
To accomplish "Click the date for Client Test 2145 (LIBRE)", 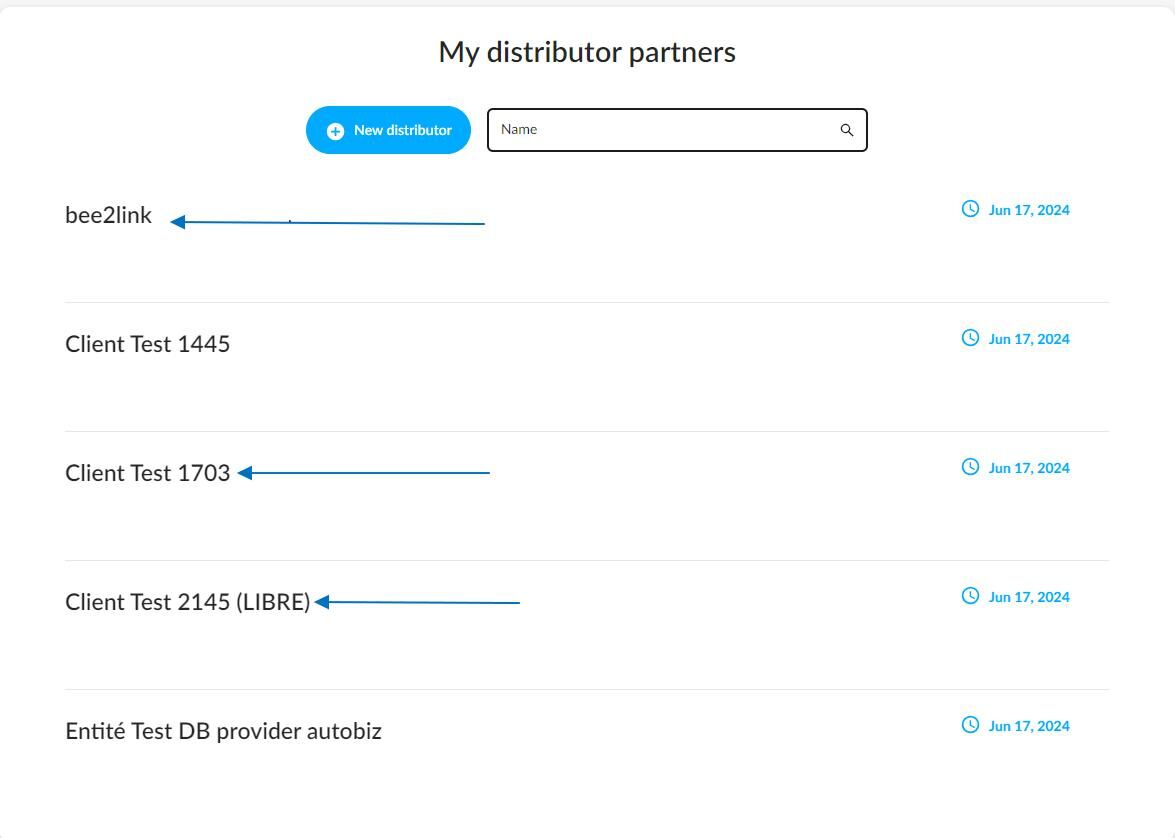I will click(x=1029, y=597).
